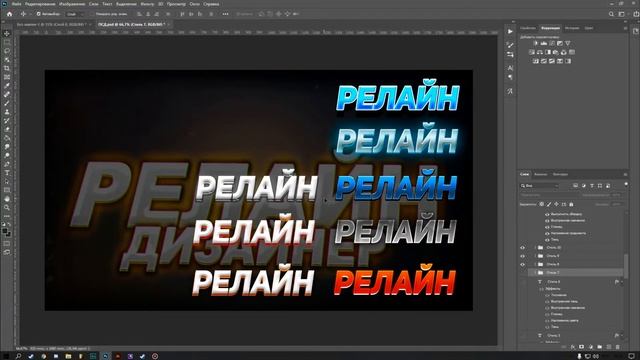Expand the Стиль 8 group

[535, 264]
